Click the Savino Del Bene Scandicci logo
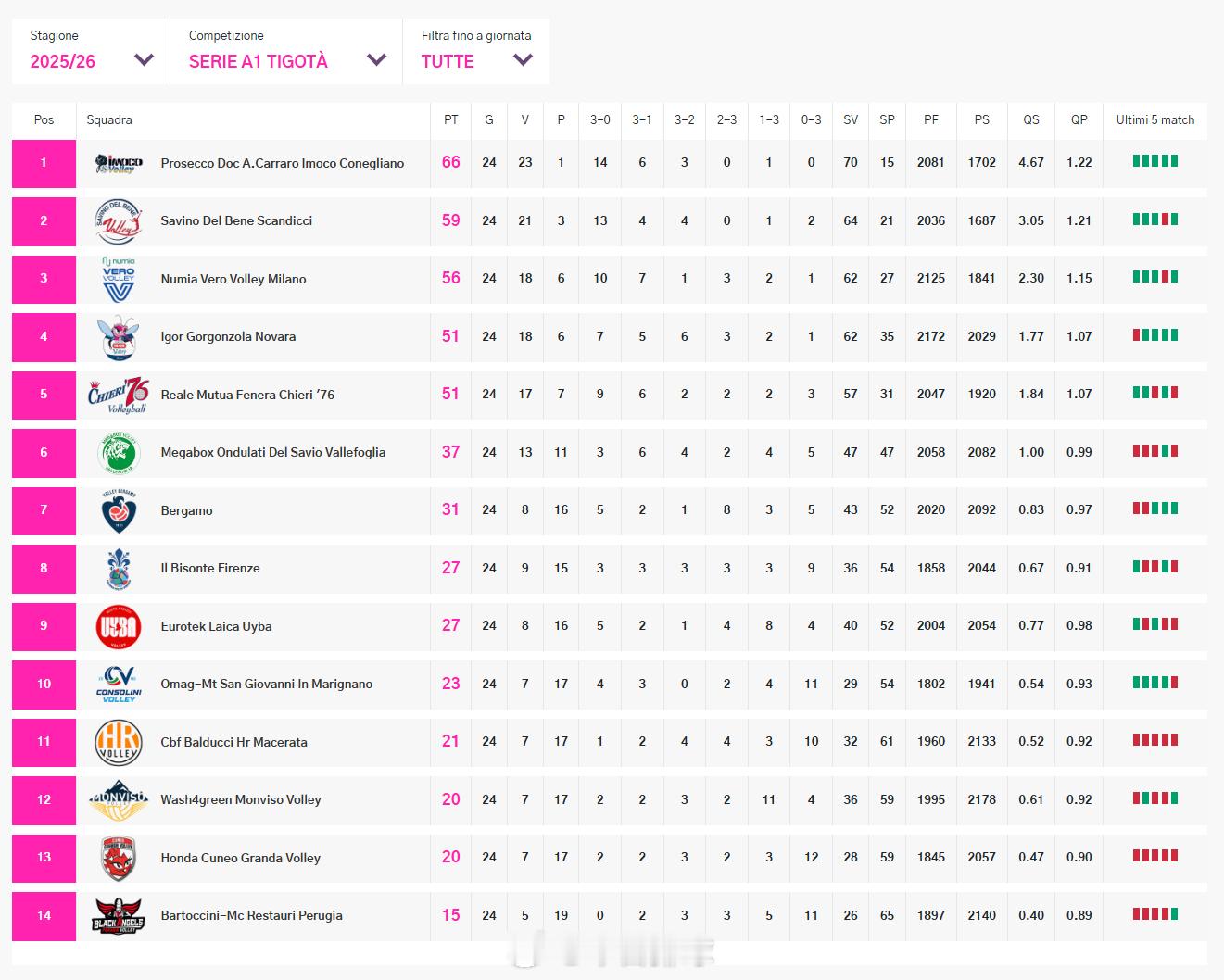Image resolution: width=1224 pixels, height=980 pixels. (119, 221)
